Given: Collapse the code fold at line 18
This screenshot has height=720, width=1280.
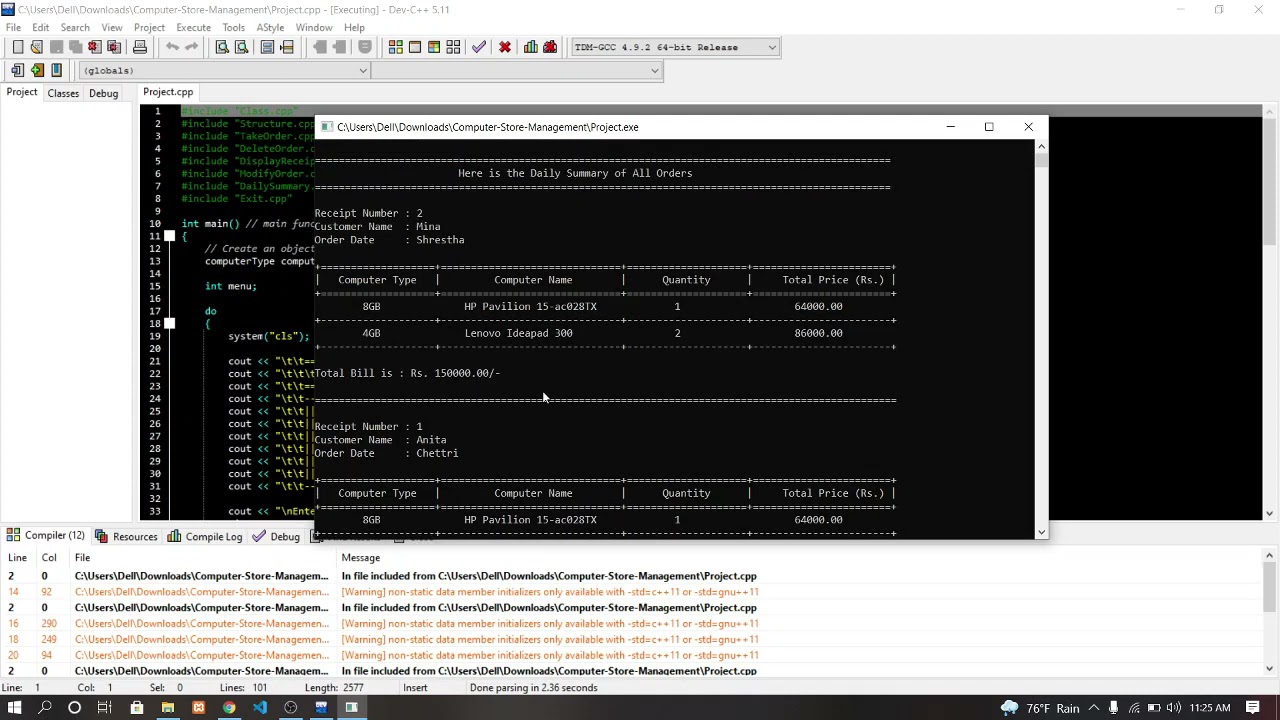Looking at the screenshot, I should point(169,323).
